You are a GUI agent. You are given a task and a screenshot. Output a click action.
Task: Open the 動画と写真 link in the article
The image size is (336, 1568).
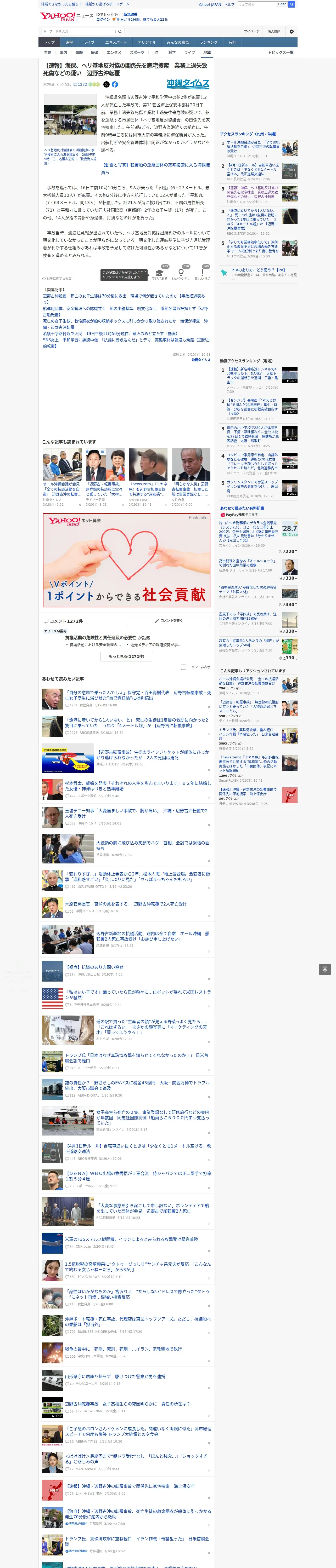(155, 169)
